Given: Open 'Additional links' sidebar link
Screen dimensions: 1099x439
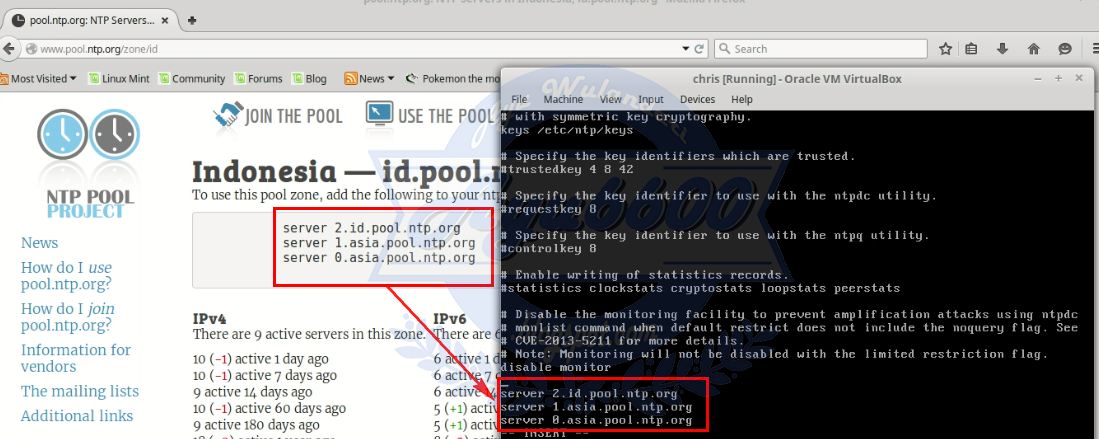Looking at the screenshot, I should (77, 416).
